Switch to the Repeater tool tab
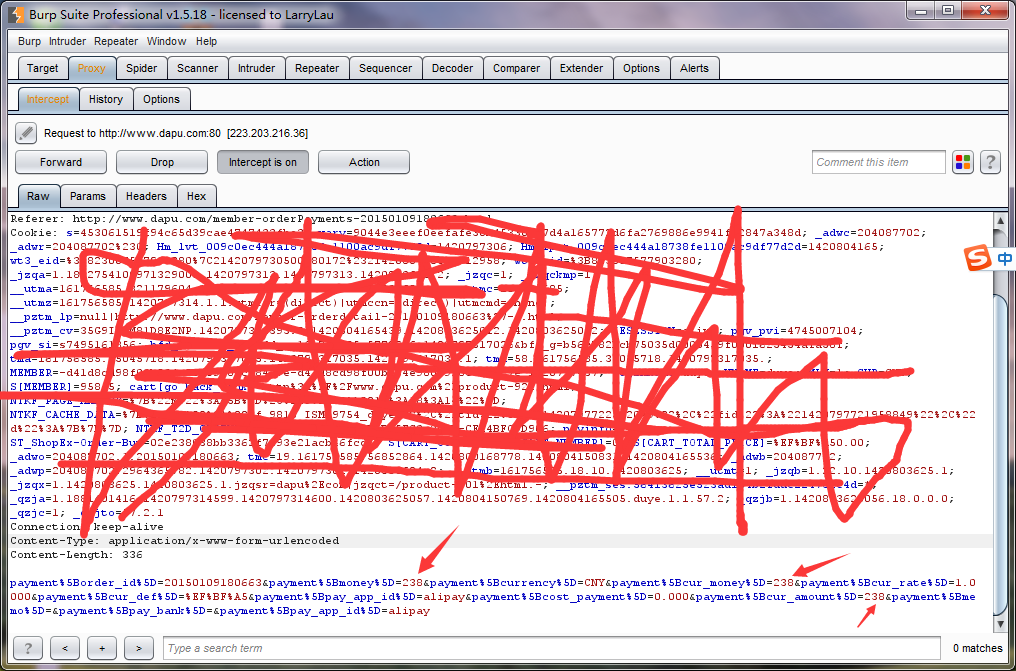Image resolution: width=1016 pixels, height=671 pixels. (x=317, y=68)
